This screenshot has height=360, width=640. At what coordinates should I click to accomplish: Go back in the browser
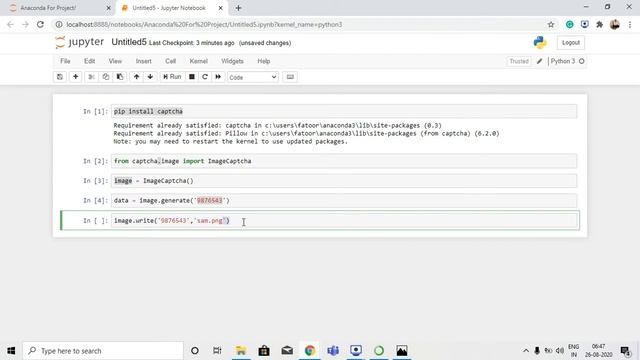[10, 24]
